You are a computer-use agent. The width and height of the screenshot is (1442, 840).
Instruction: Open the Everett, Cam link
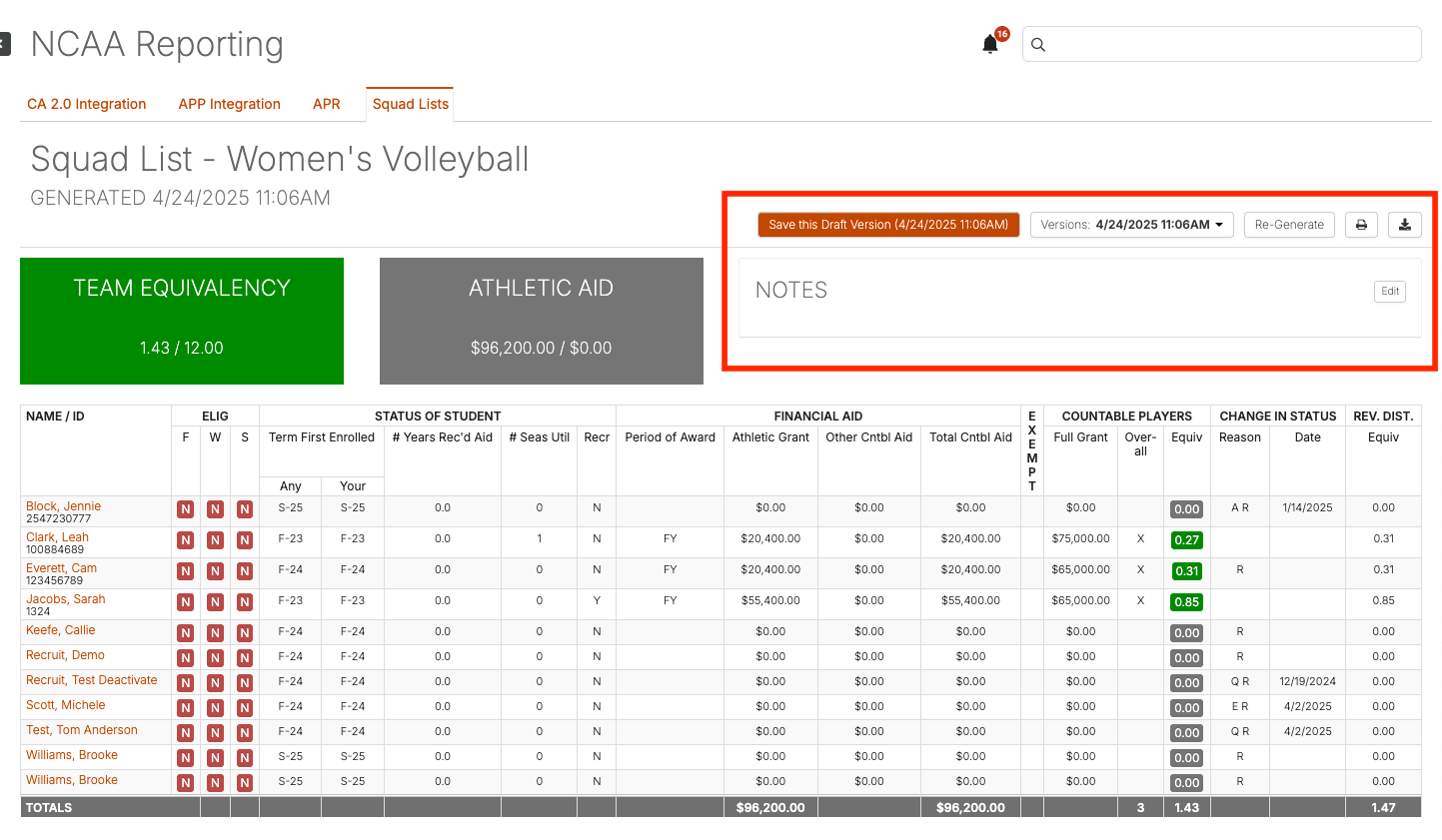click(x=61, y=568)
